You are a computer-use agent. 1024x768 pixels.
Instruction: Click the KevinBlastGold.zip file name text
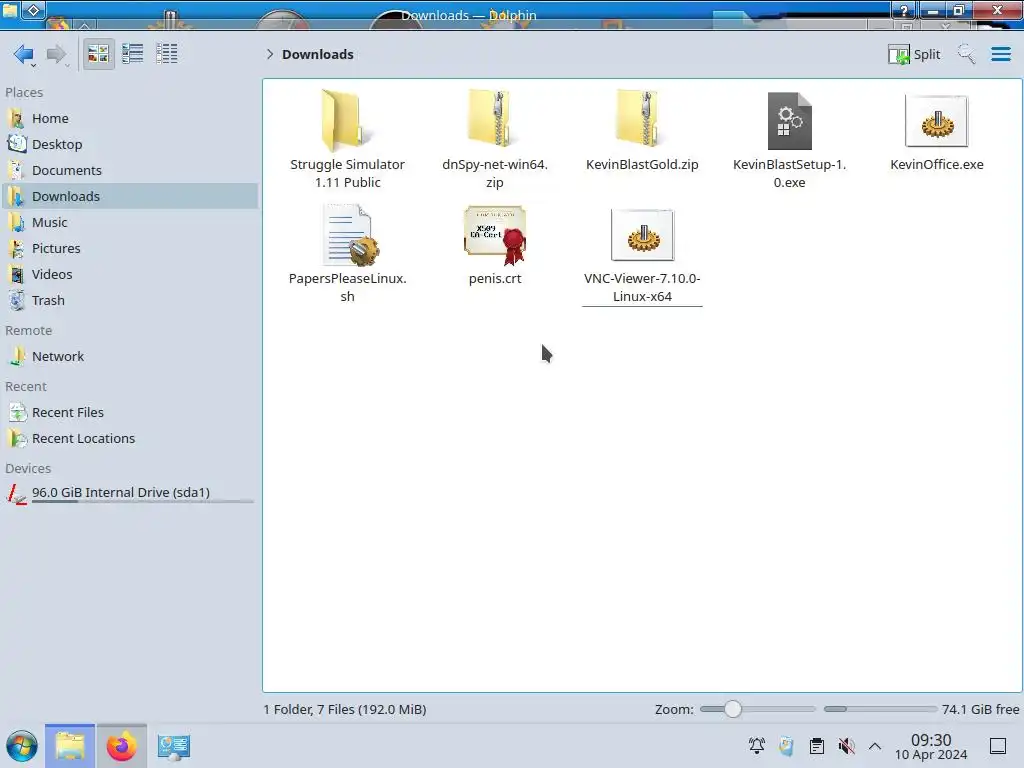coord(642,165)
